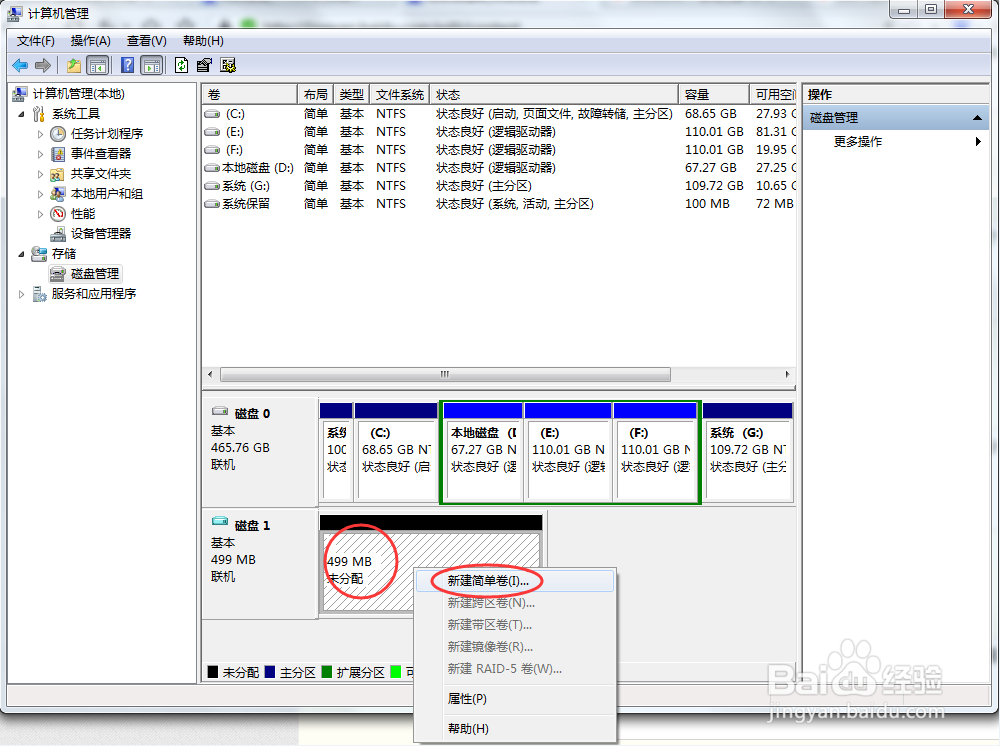Sort by the 容量 column header

coord(713,94)
